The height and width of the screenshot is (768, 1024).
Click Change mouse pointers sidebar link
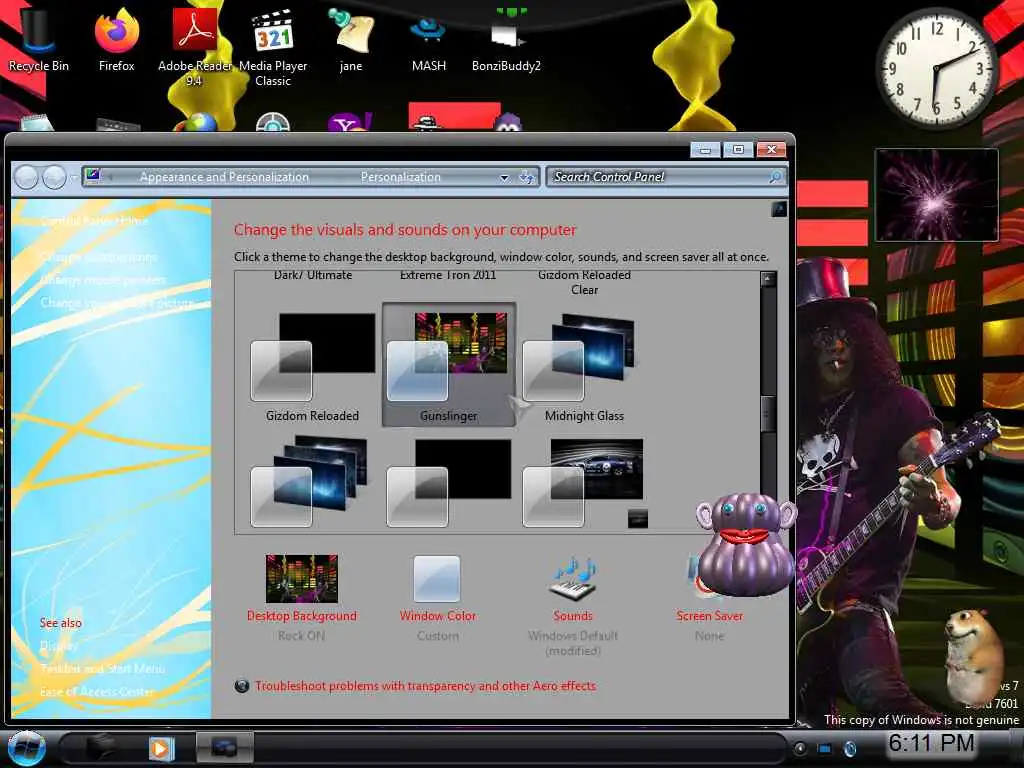point(103,280)
